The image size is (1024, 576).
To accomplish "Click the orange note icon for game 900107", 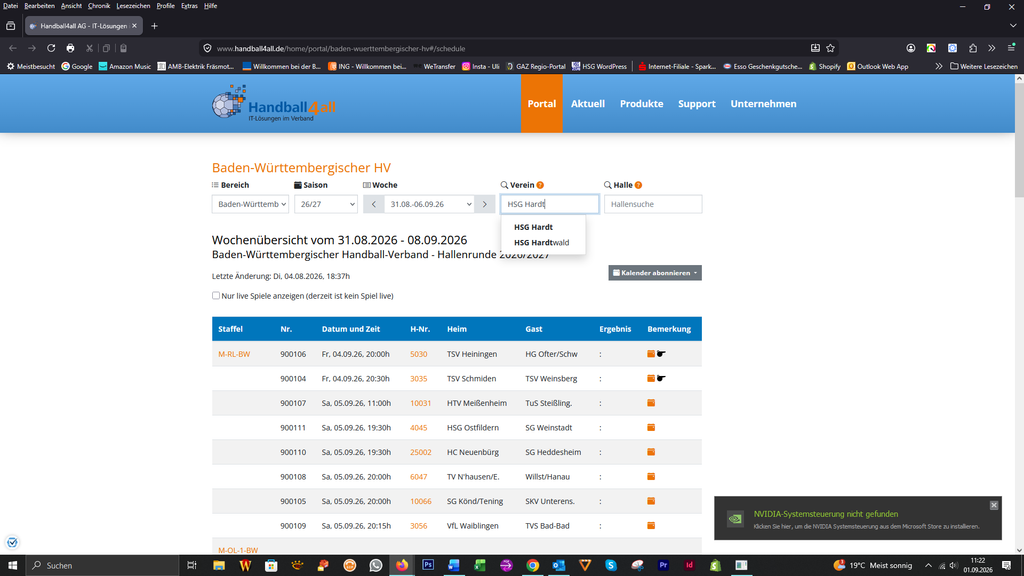I will click(651, 403).
